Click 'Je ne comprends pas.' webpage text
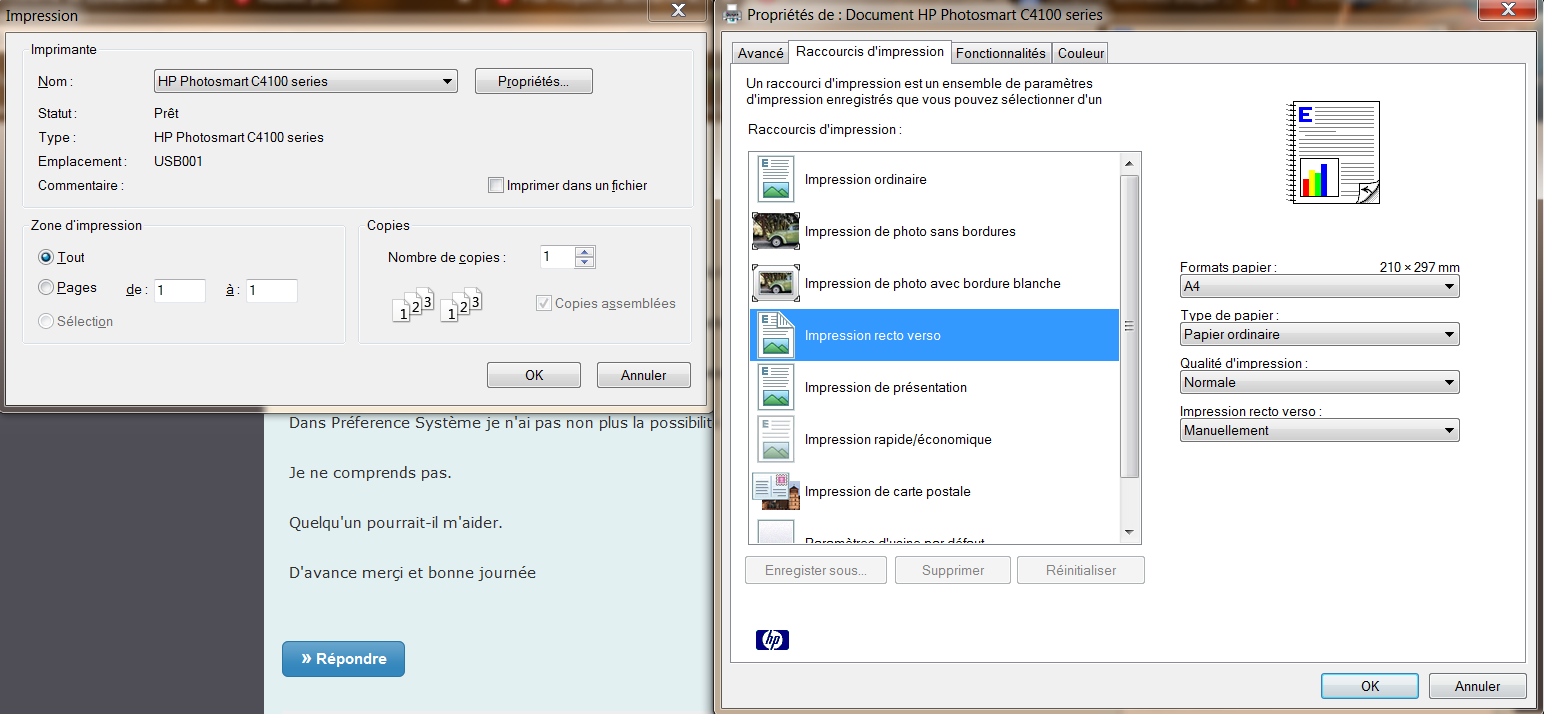This screenshot has width=1544, height=714. click(x=370, y=472)
